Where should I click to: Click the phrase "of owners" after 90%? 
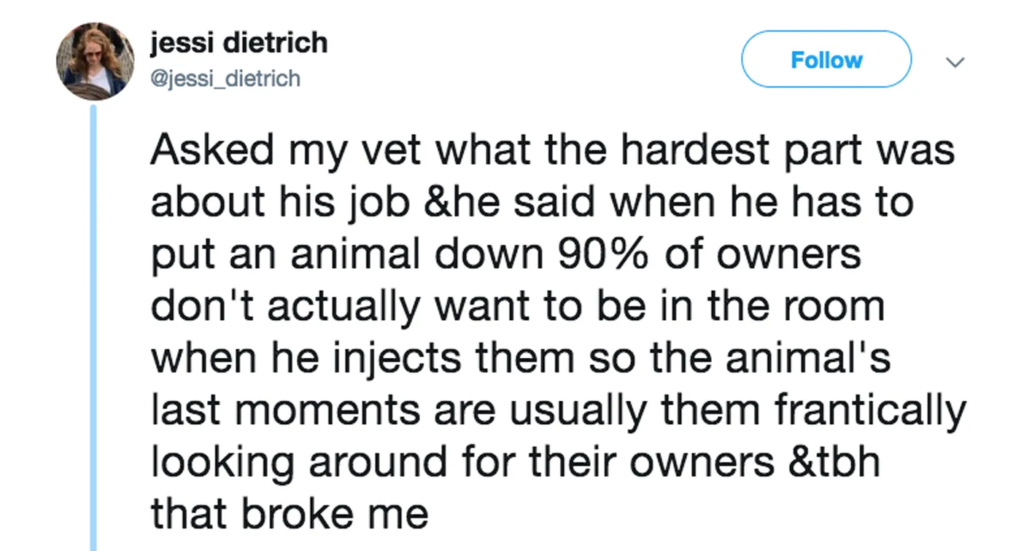point(763,254)
